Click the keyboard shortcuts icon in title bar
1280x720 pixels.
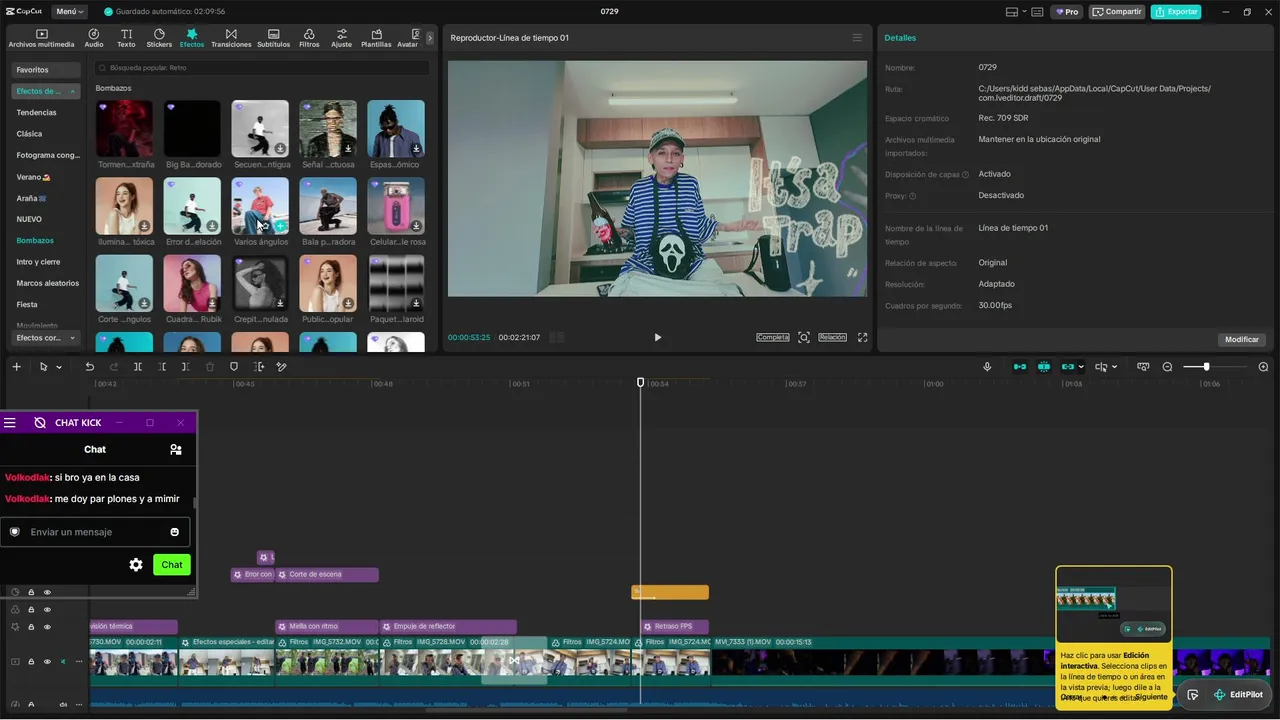pyautogui.click(x=1037, y=12)
